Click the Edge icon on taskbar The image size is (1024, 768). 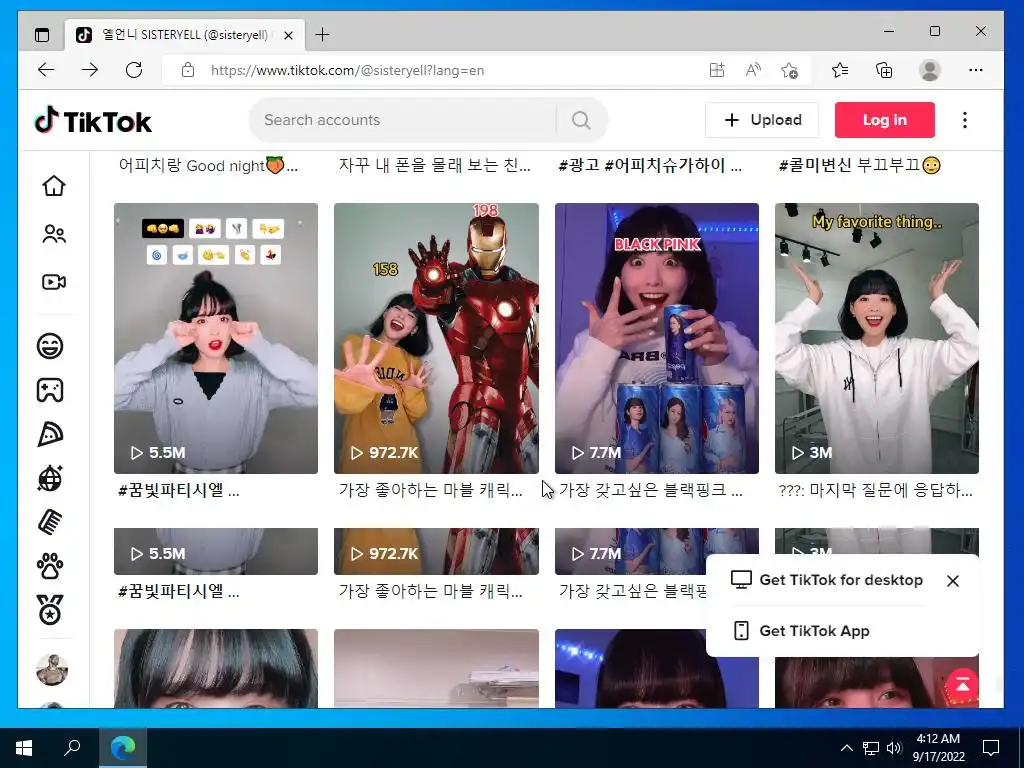[123, 748]
